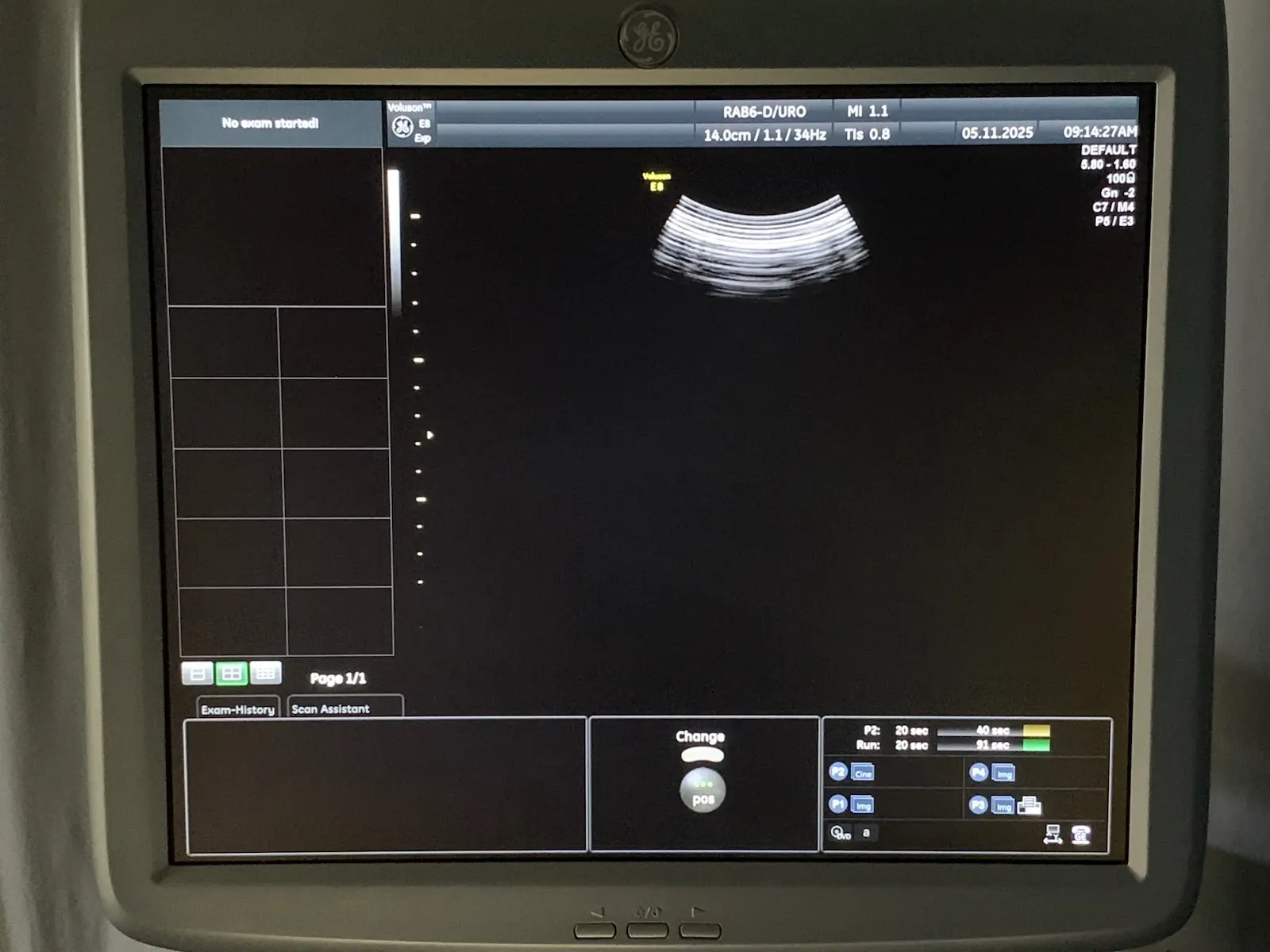1270x952 pixels.
Task: Click the green Run progress bar
Action: [x=1035, y=746]
